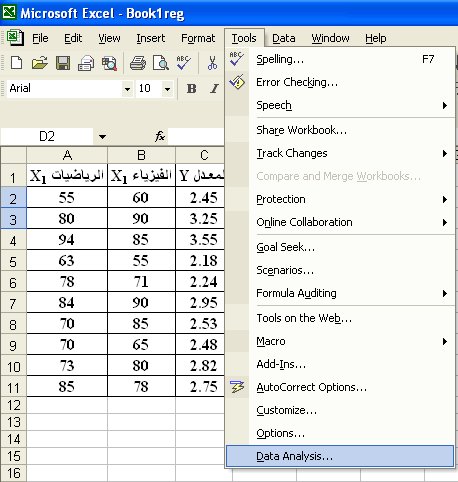Toggle Italic formatting
458x482 pixels.
coord(214,89)
